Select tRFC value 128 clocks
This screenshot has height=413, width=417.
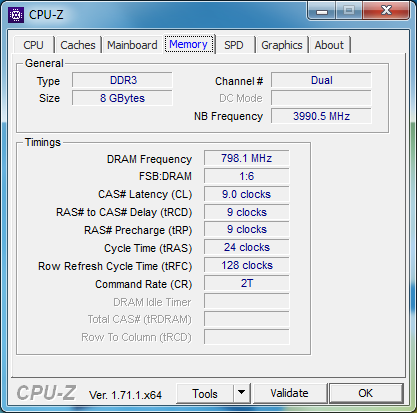point(247,265)
